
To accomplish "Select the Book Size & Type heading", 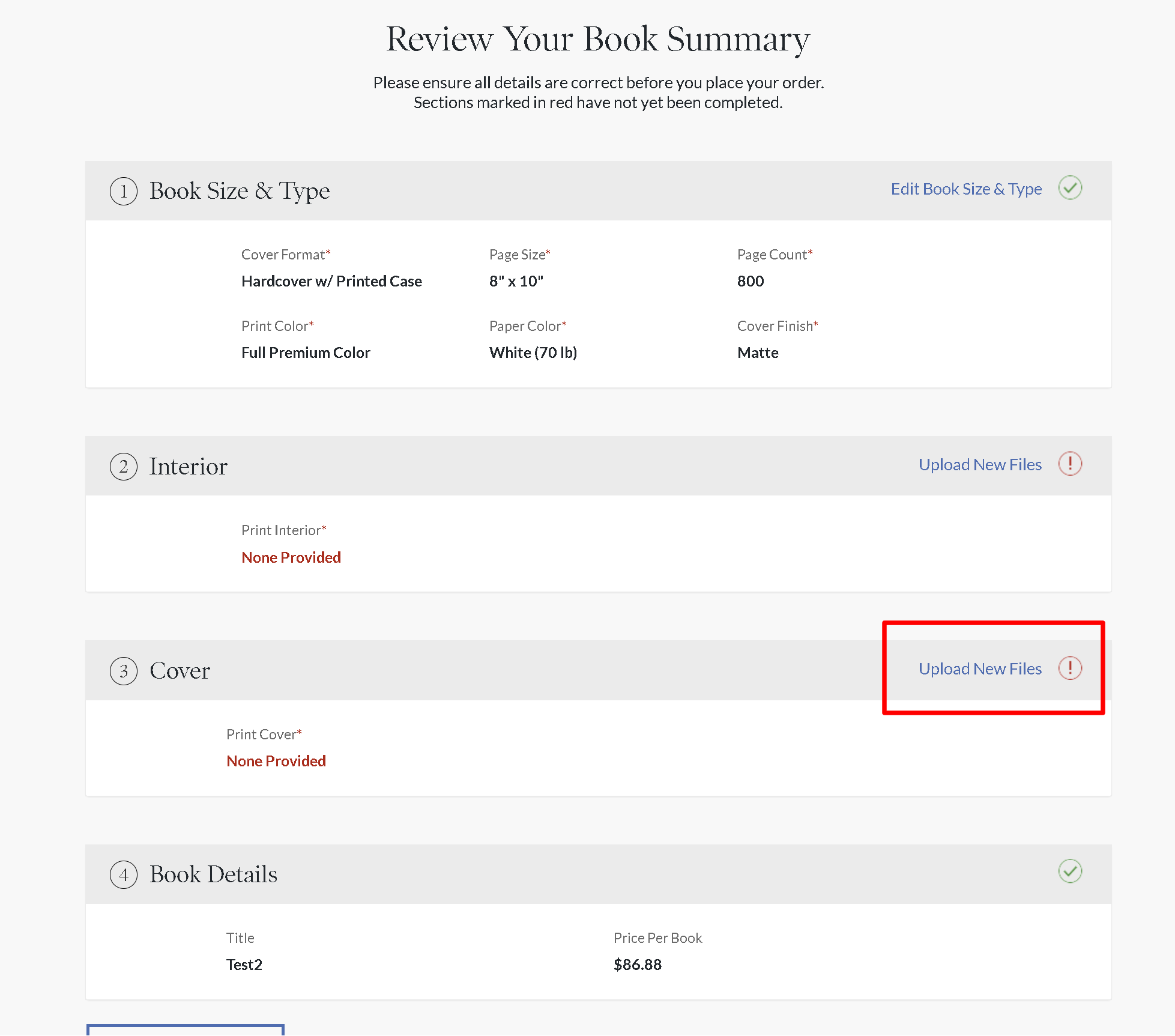I will pyautogui.click(x=240, y=191).
